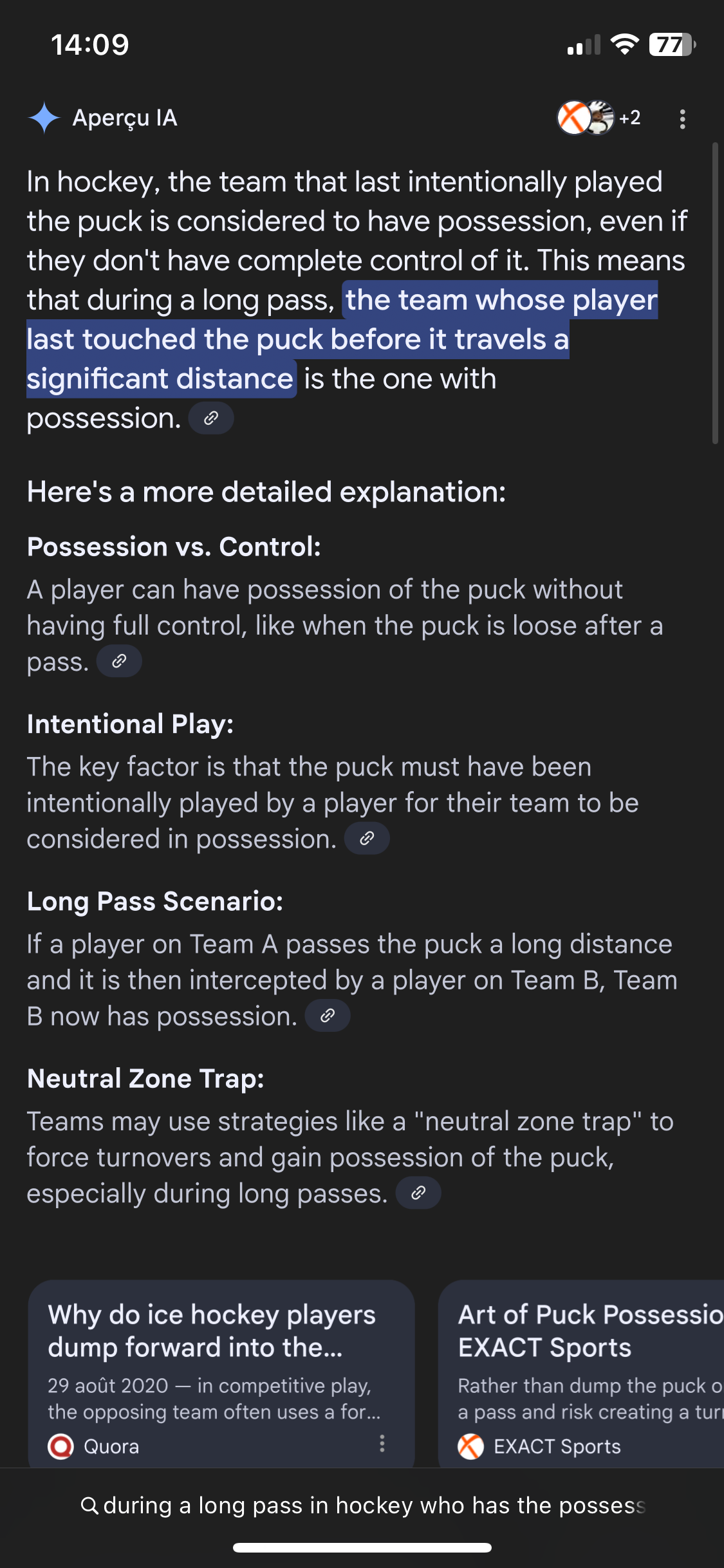Viewport: 724px width, 1568px height.
Task: Tap the Aperçu IA header label
Action: point(125,118)
